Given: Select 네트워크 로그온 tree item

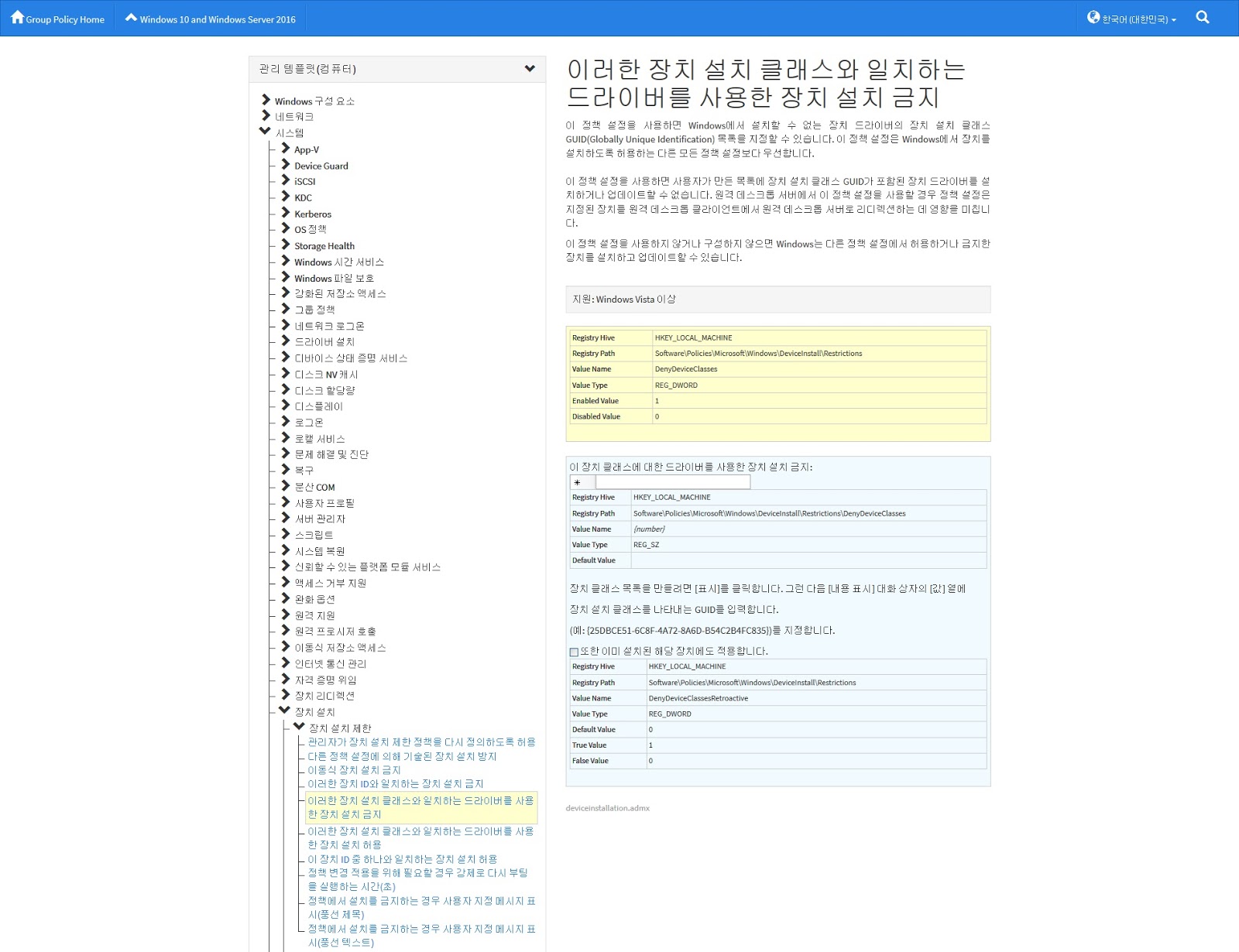Looking at the screenshot, I should tap(329, 326).
